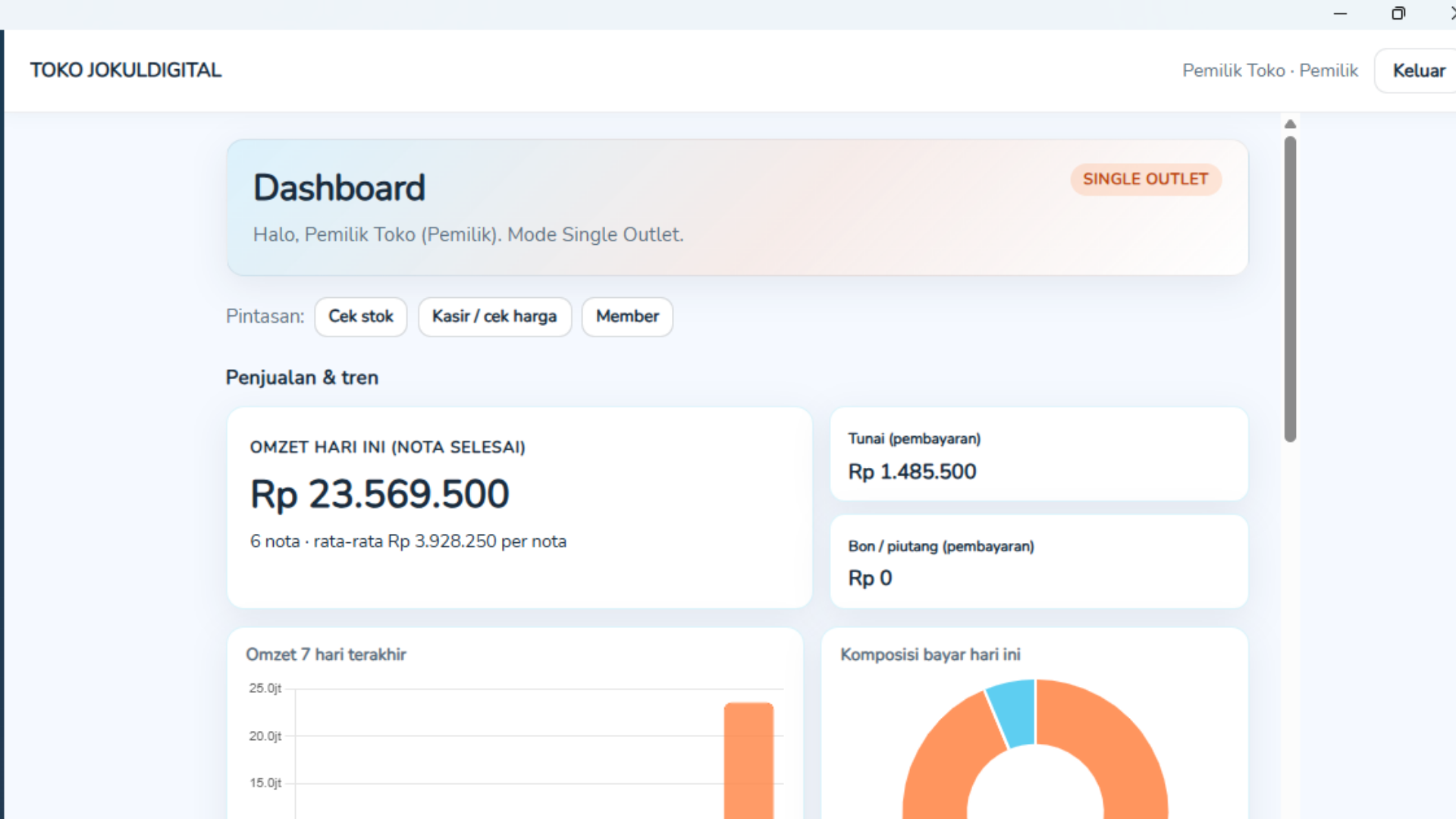Viewport: 1456px width, 819px height.
Task: Restore the window using restore icon
Action: (x=1398, y=14)
